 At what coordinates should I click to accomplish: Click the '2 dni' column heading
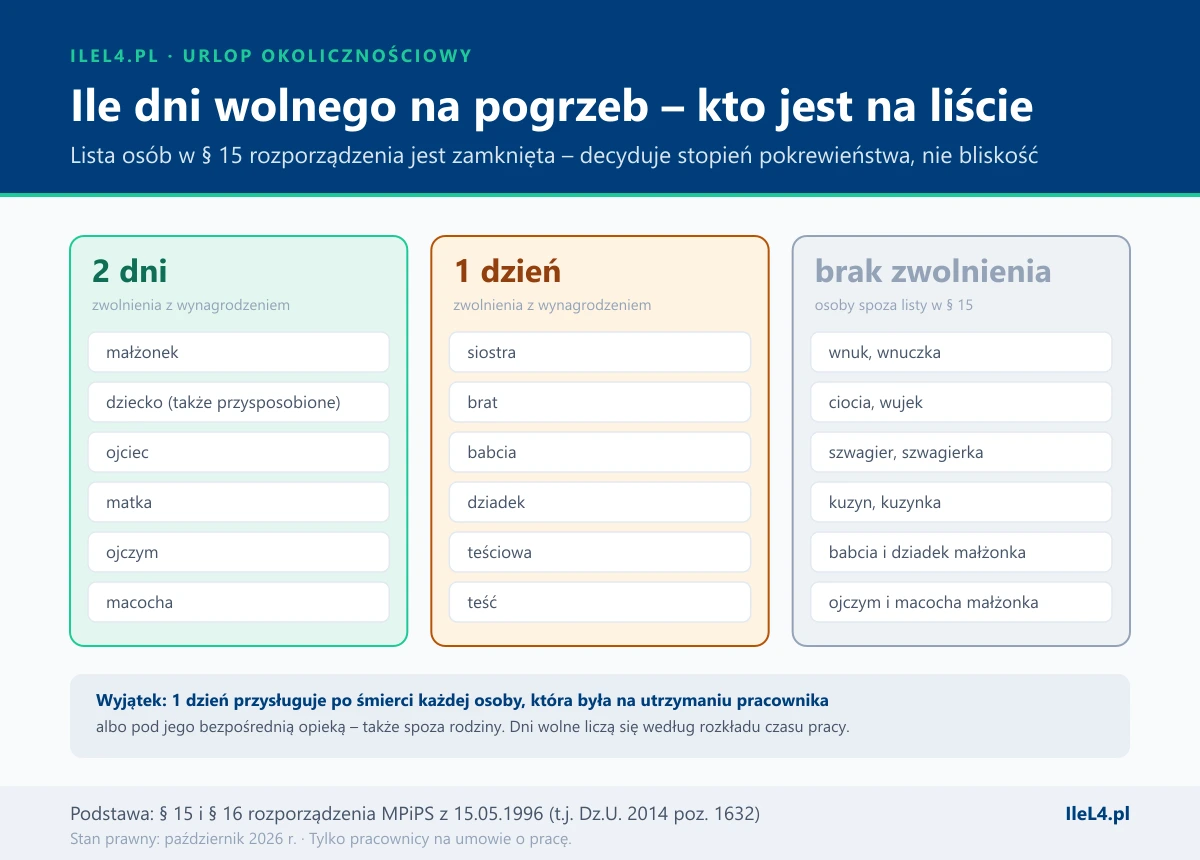click(129, 271)
